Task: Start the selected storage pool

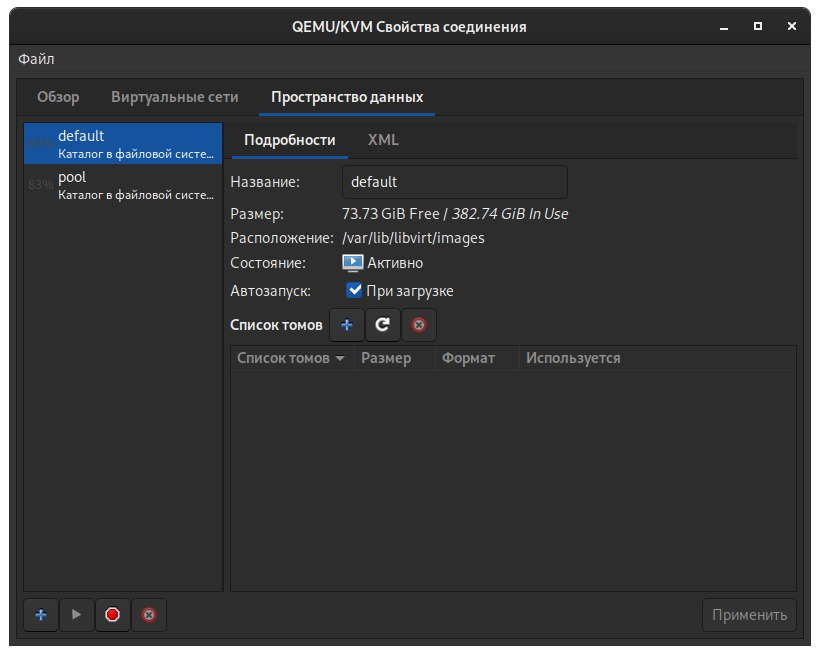Action: coord(76,615)
